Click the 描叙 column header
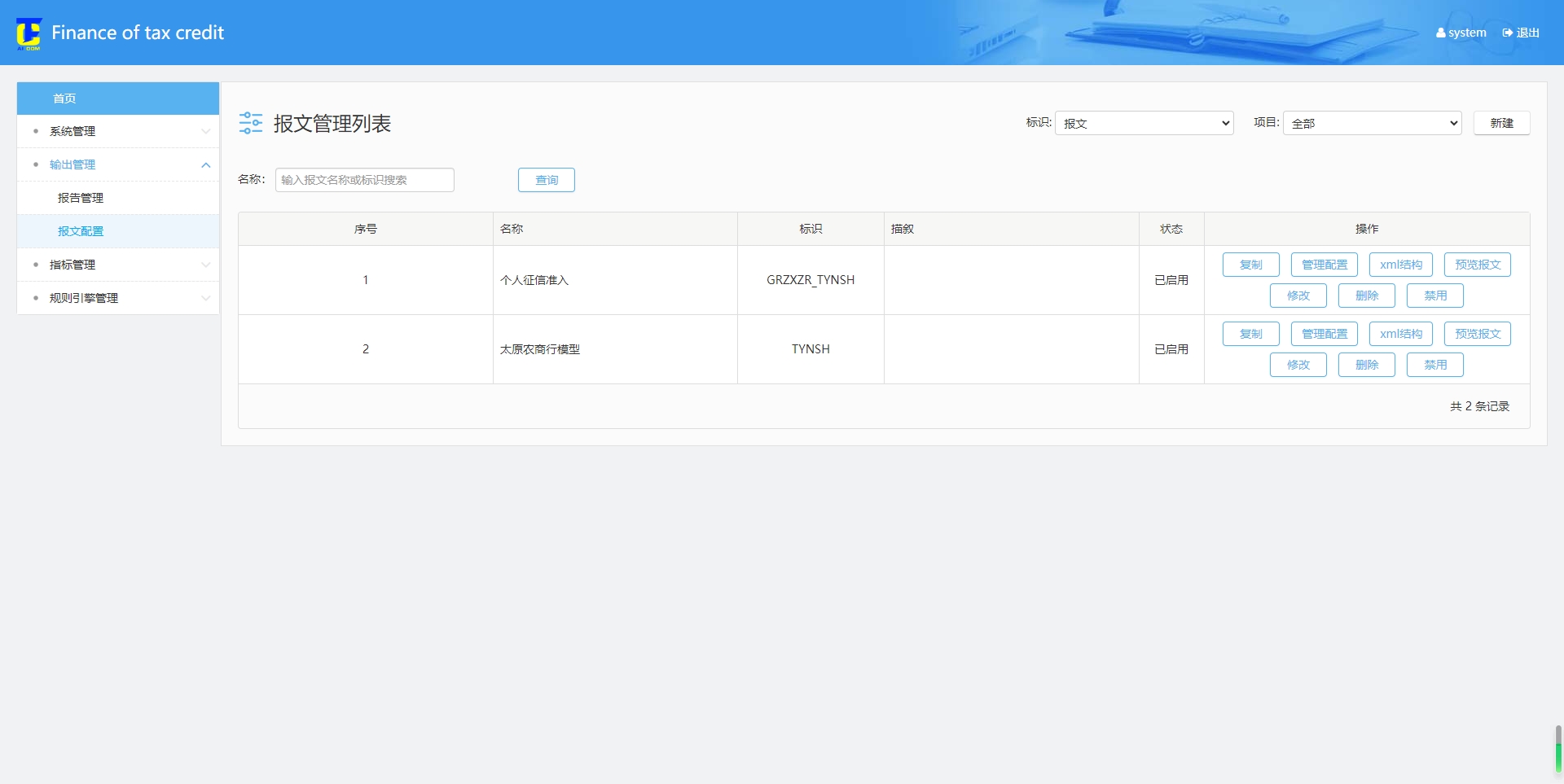Viewport: 1564px width, 784px height. coord(1012,229)
